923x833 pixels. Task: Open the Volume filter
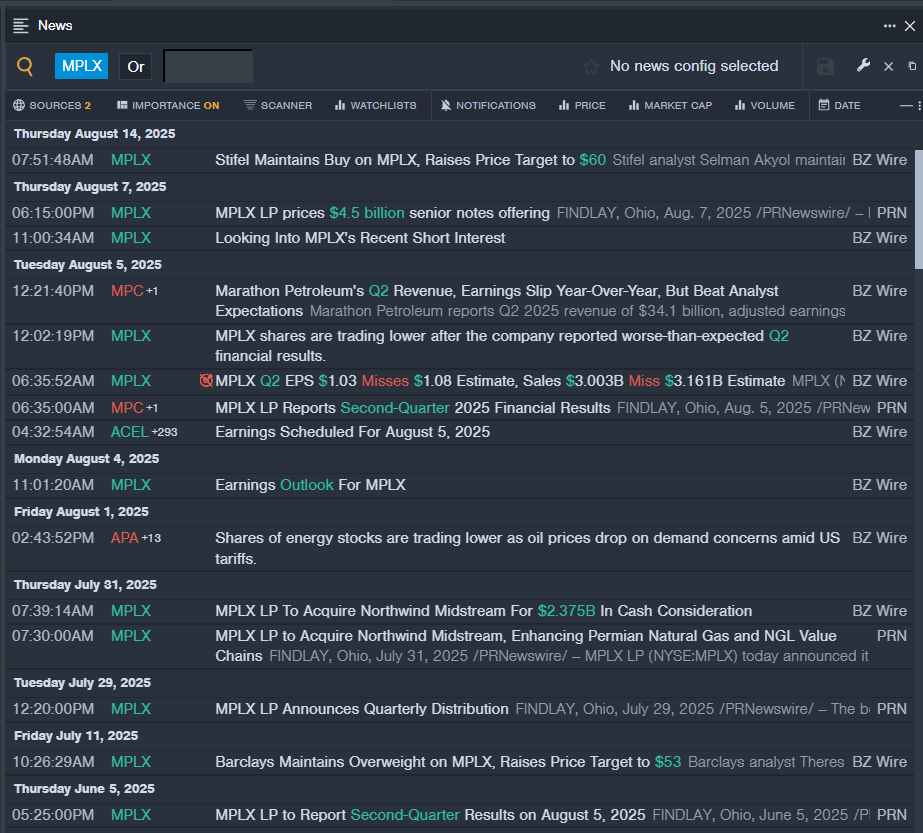(x=765, y=105)
